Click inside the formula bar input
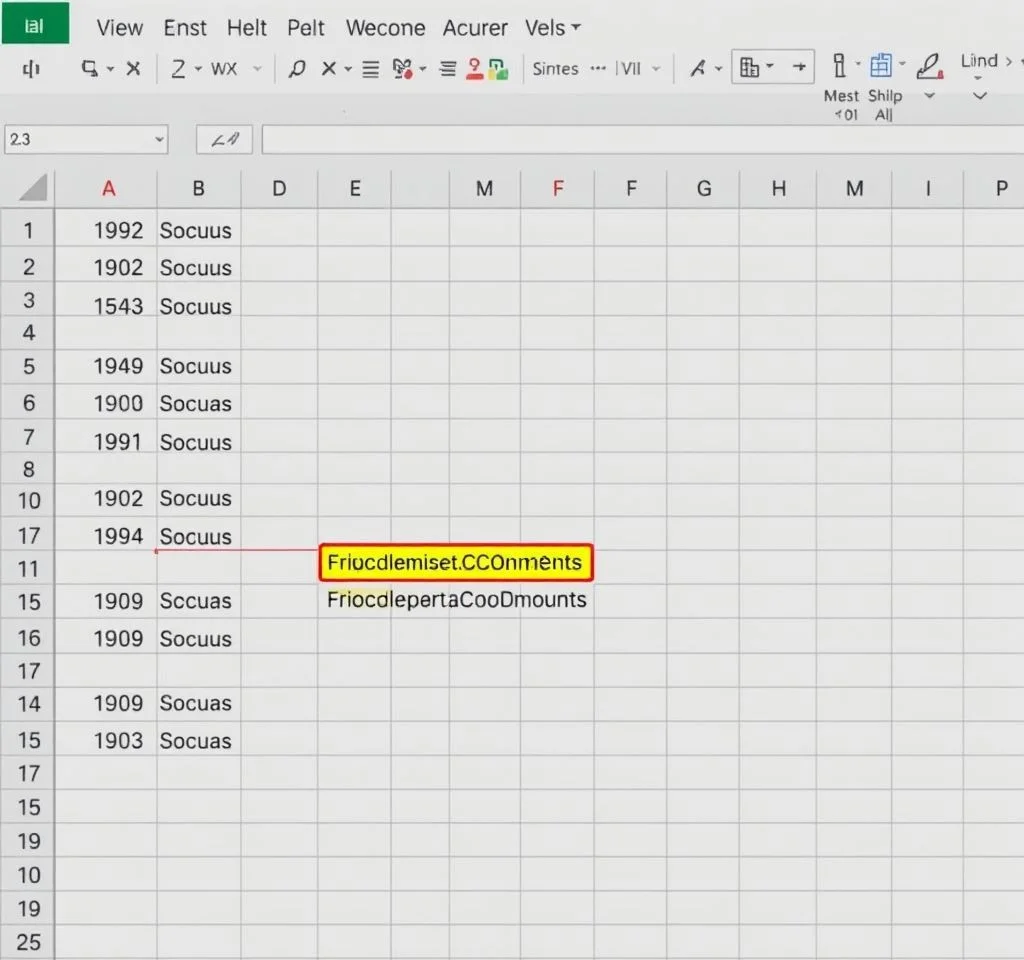The image size is (1024, 960). click(640, 140)
